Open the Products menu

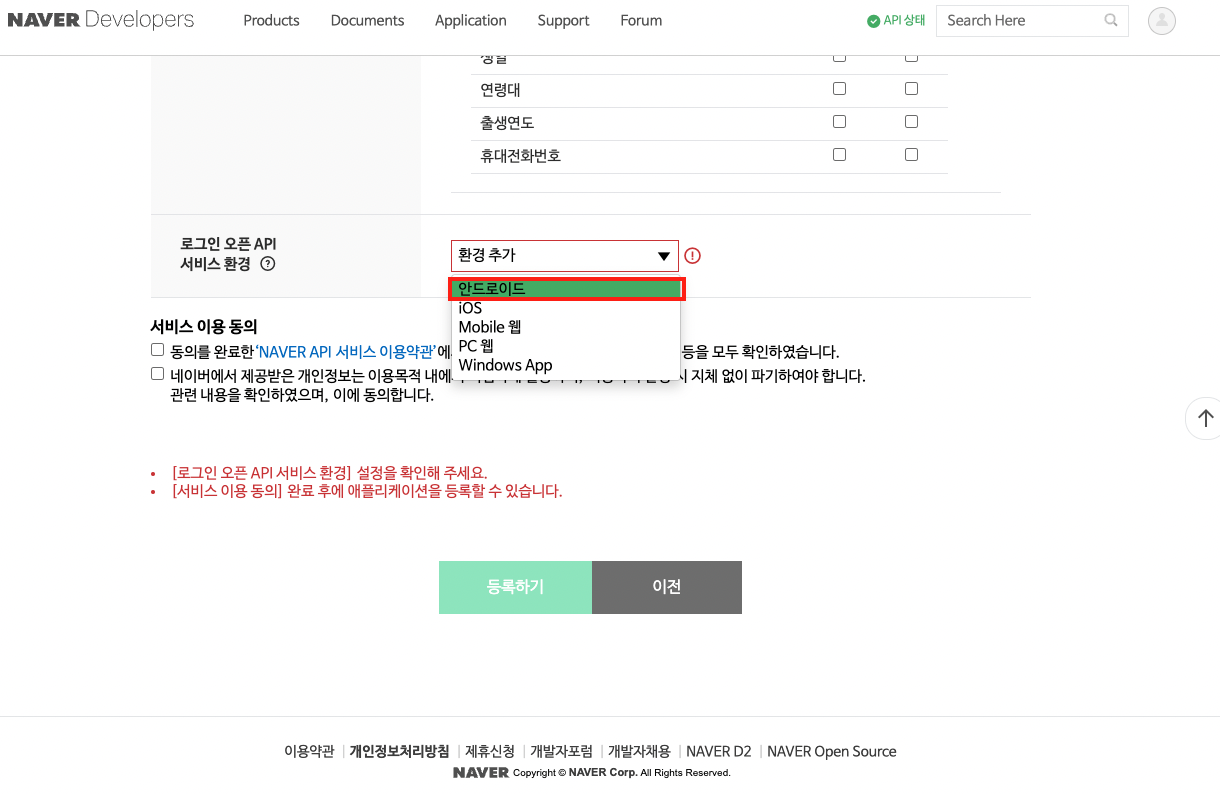tap(271, 20)
